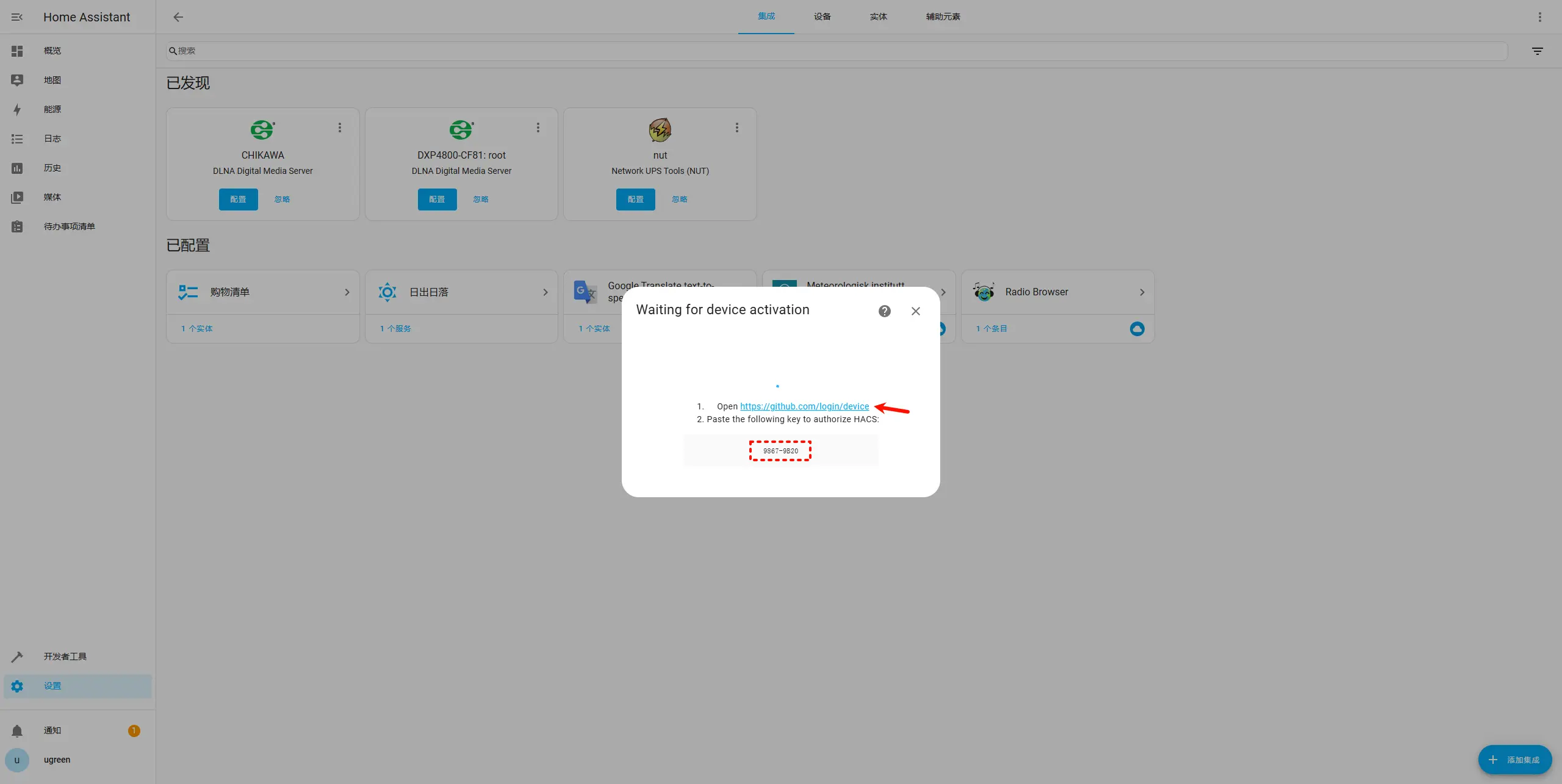Click the help question mark icon in dialog
1562x784 pixels.
(x=884, y=311)
